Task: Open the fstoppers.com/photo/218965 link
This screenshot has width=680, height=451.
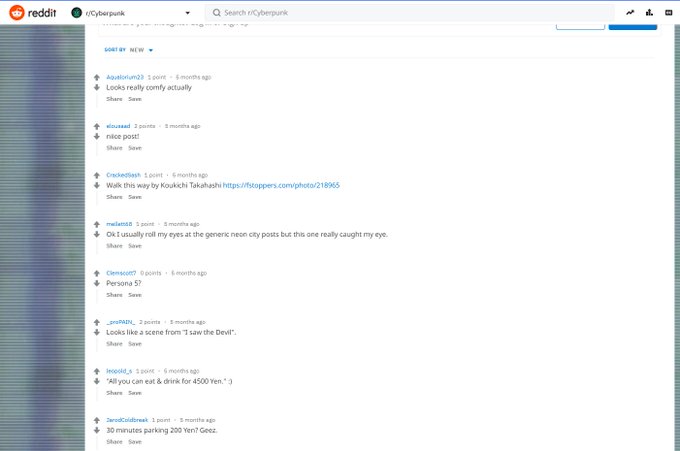Action: pyautogui.click(x=281, y=185)
